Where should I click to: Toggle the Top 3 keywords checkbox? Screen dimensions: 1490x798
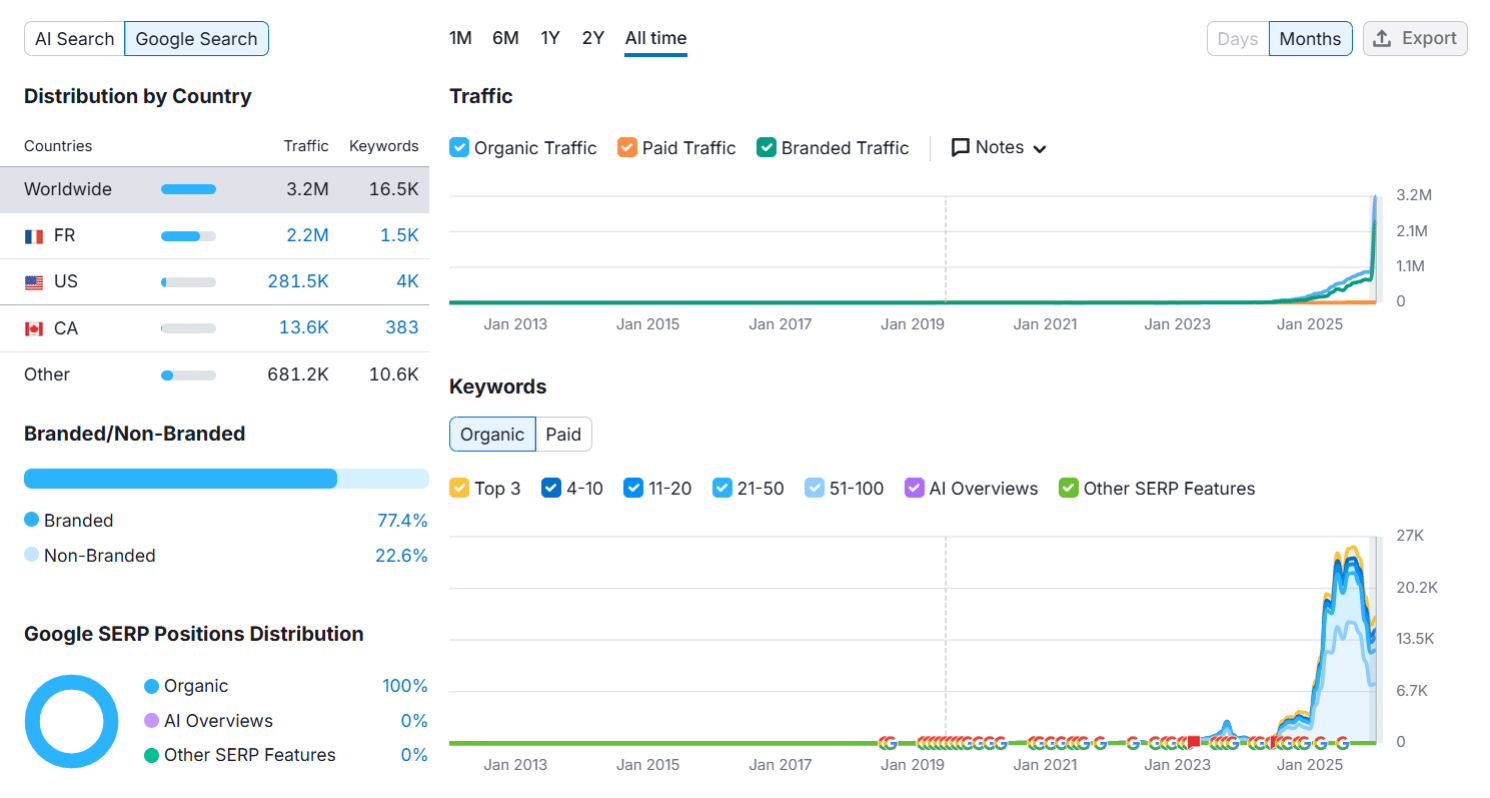[459, 488]
